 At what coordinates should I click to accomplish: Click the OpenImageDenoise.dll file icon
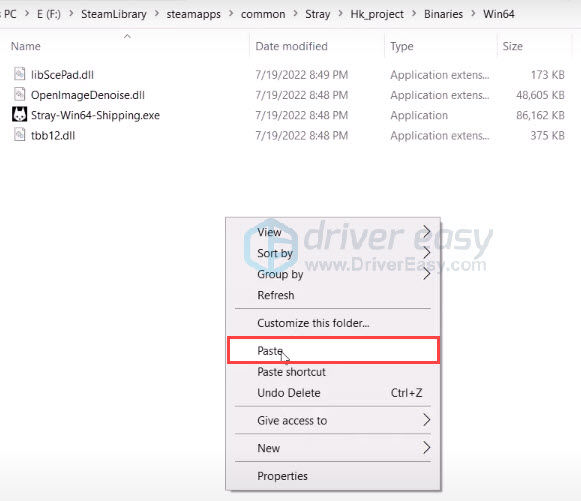pyautogui.click(x=20, y=94)
